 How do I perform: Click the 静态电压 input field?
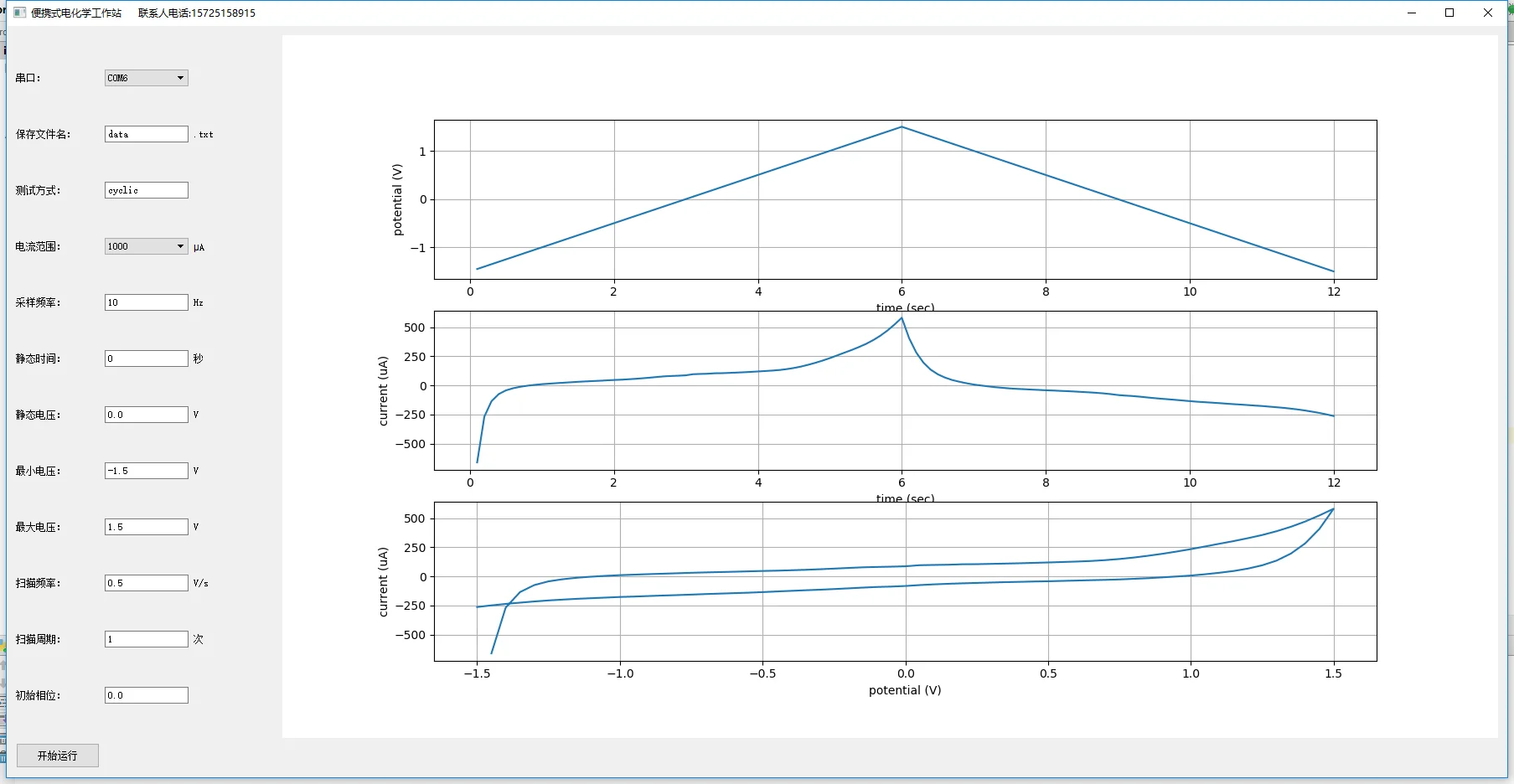(x=147, y=415)
